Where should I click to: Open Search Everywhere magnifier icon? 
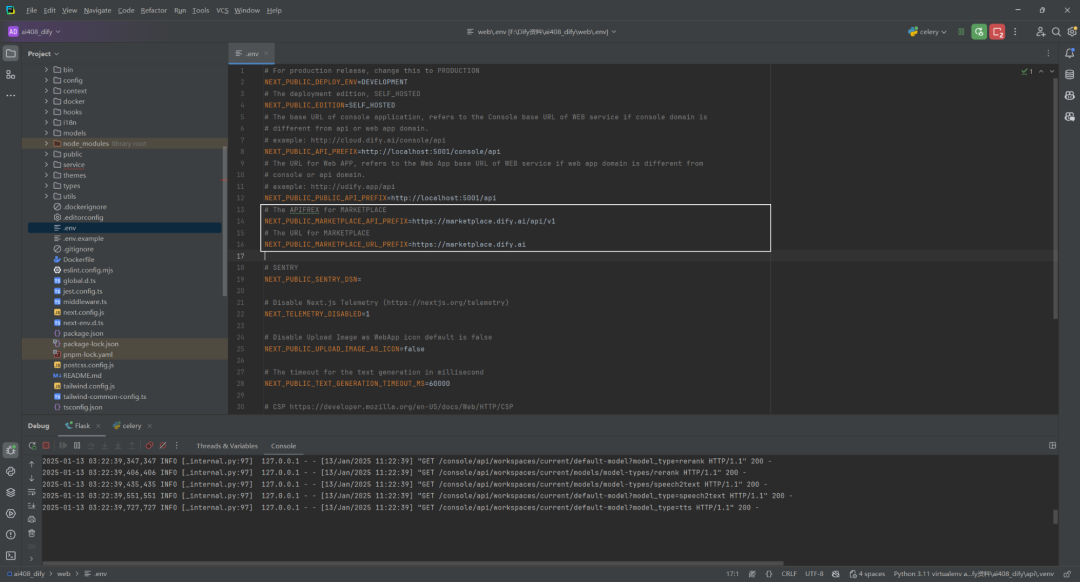(1056, 32)
